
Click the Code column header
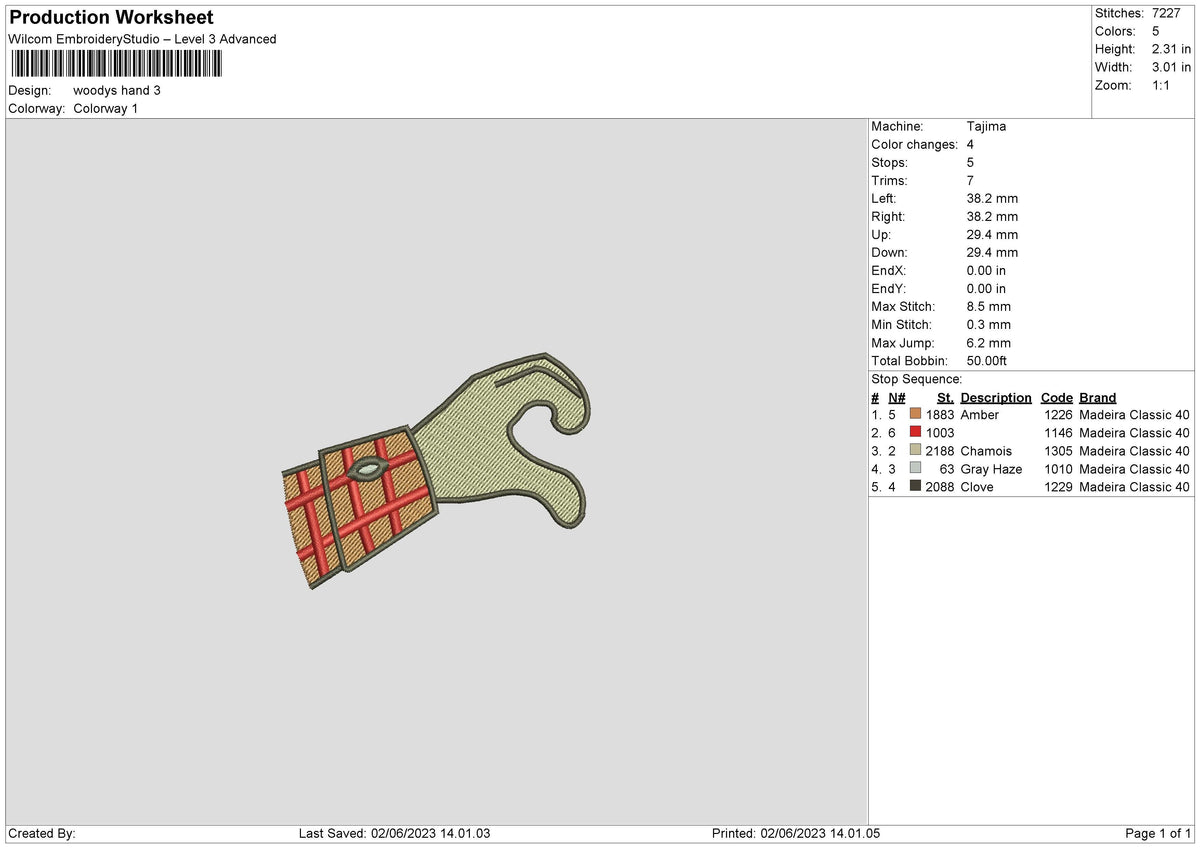1056,398
